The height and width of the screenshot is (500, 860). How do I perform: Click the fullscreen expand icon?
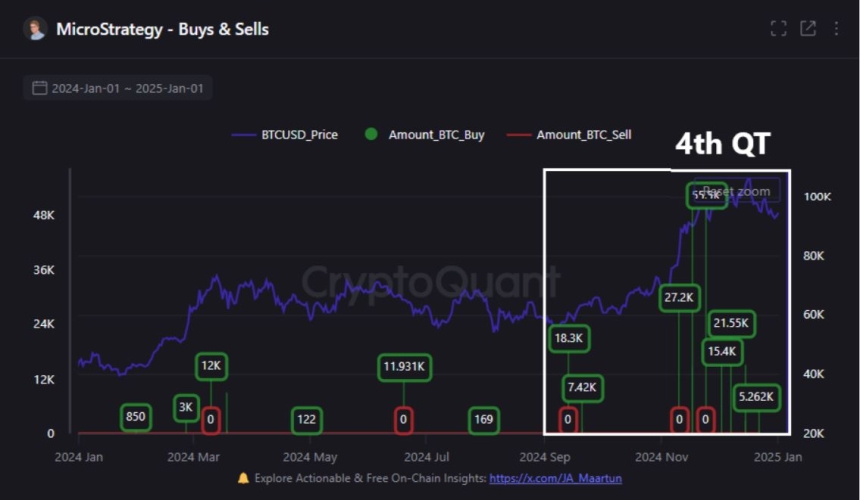click(x=778, y=29)
